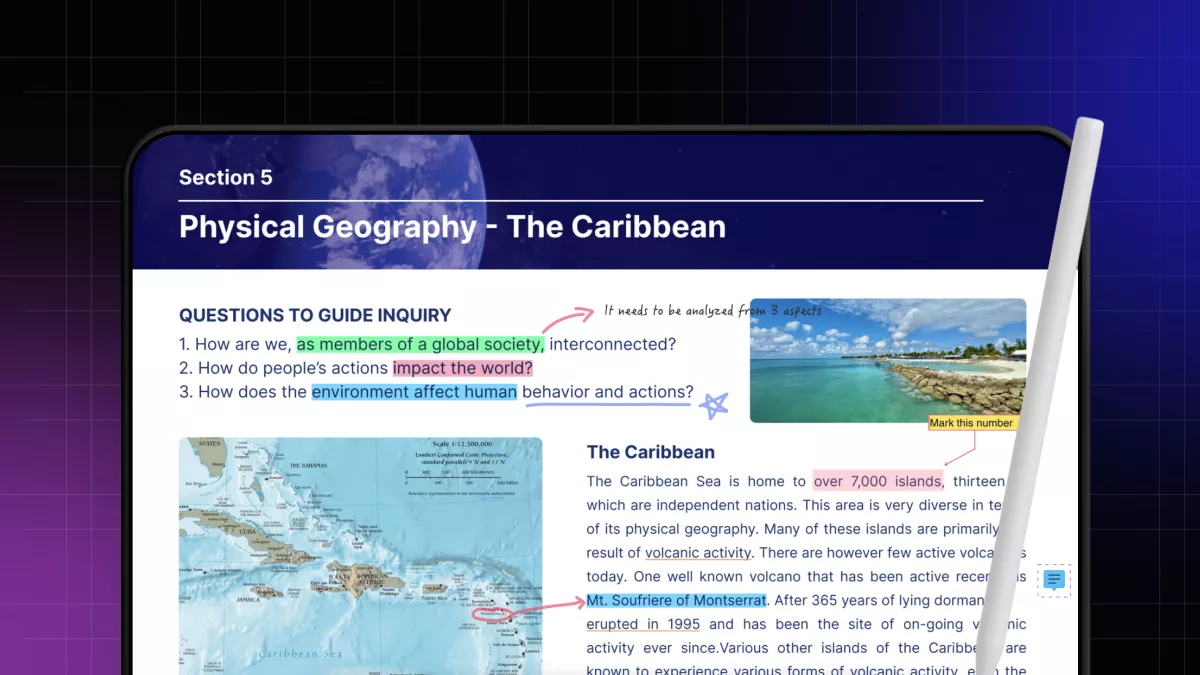Click pink highlight 'impact the world?'
Viewport: 1200px width, 675px height.
(462, 368)
